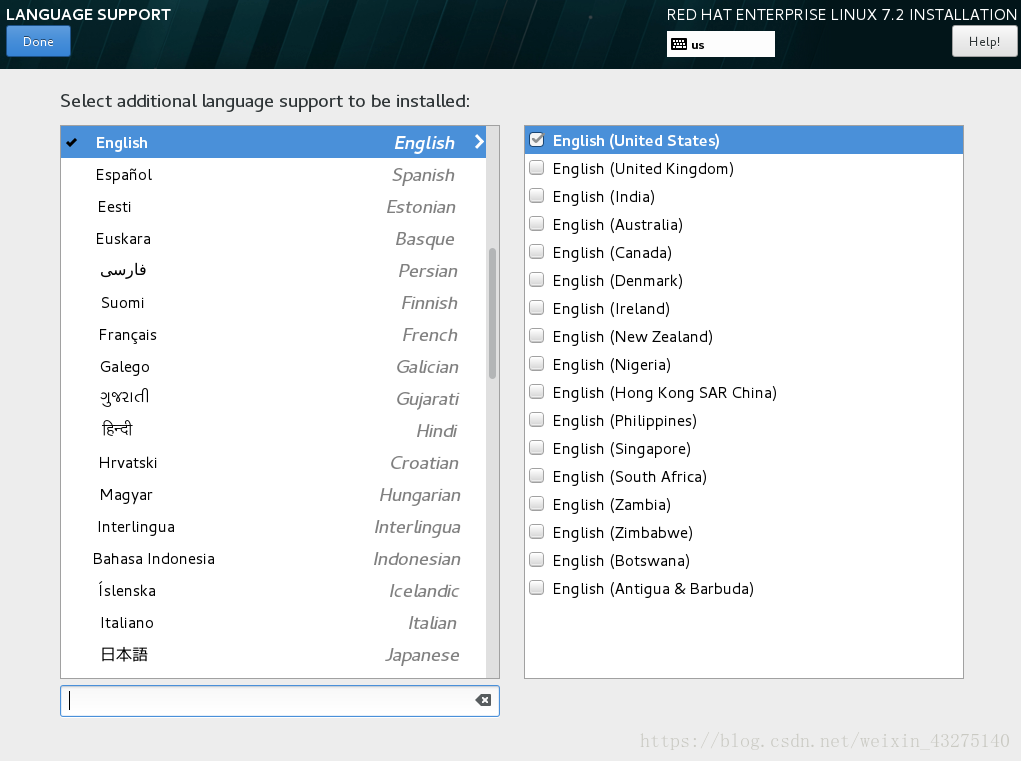The image size is (1021, 761).
Task: Check English (Denmark) checkbox
Action: [537, 280]
